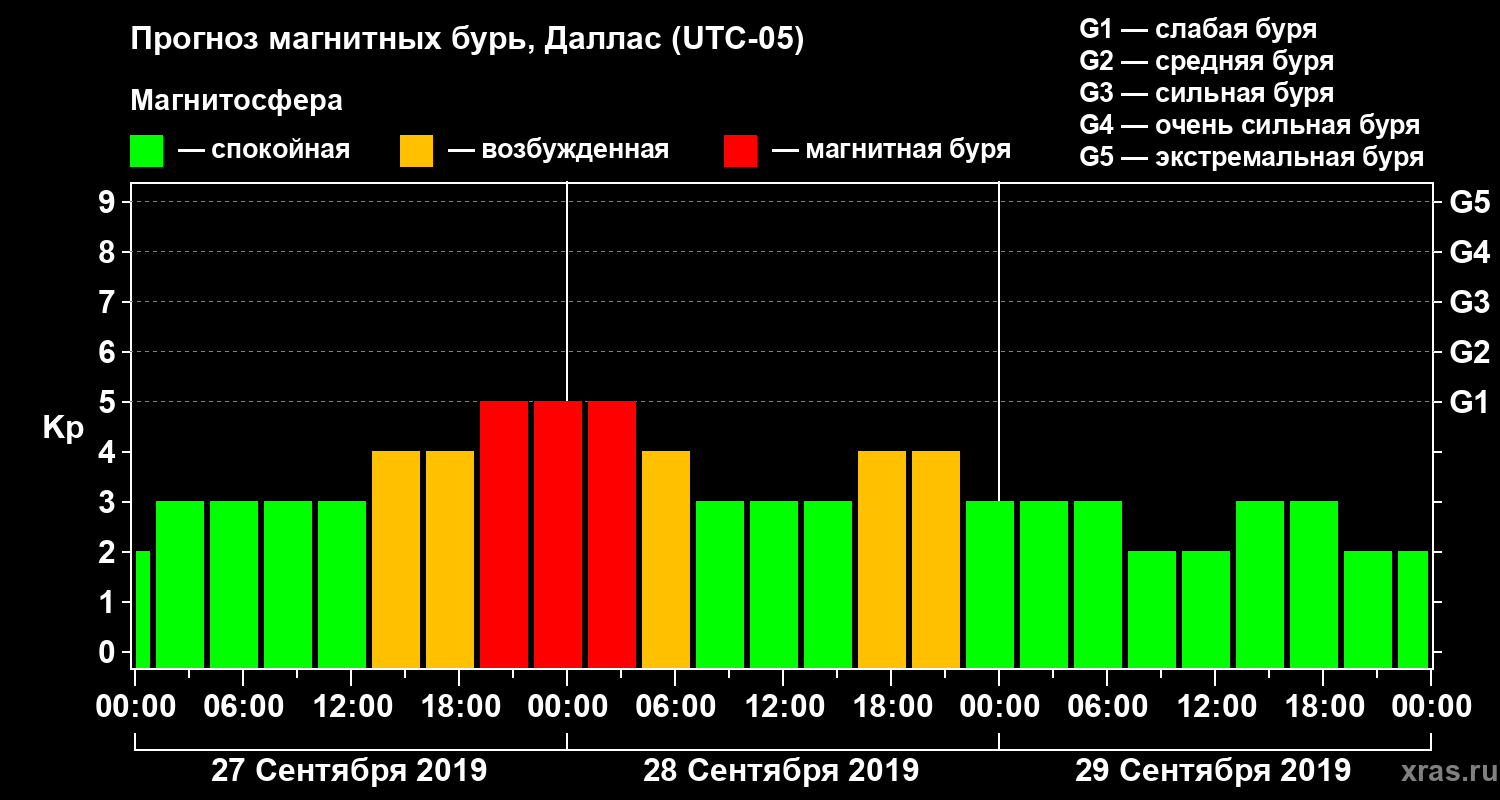Click the right-axis 'G1' tick label
The image size is (1500, 800).
(1469, 402)
